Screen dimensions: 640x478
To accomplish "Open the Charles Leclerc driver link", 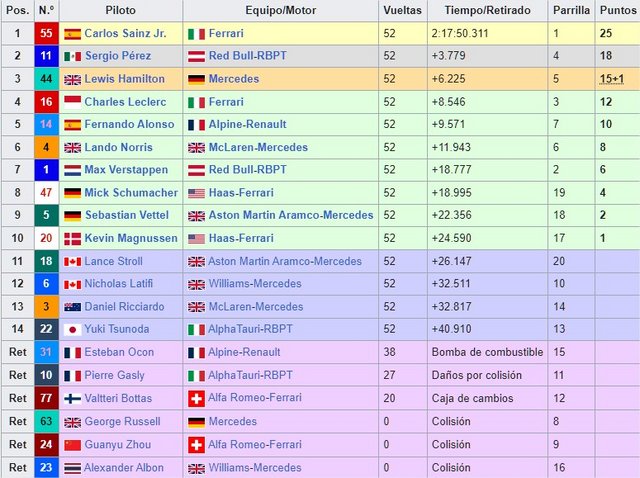I will [x=125, y=102].
